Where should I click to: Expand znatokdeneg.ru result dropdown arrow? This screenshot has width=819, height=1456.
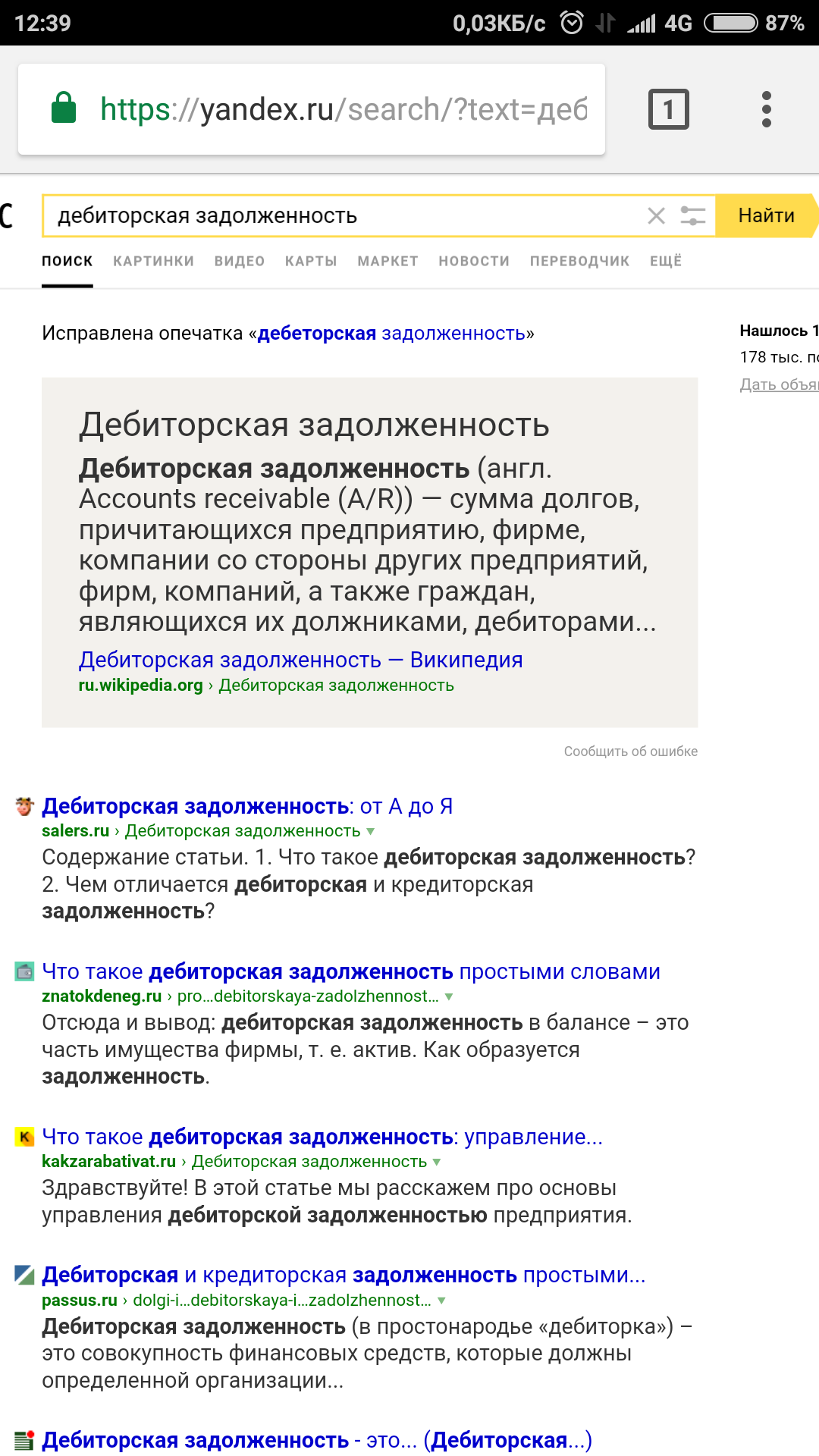click(449, 996)
